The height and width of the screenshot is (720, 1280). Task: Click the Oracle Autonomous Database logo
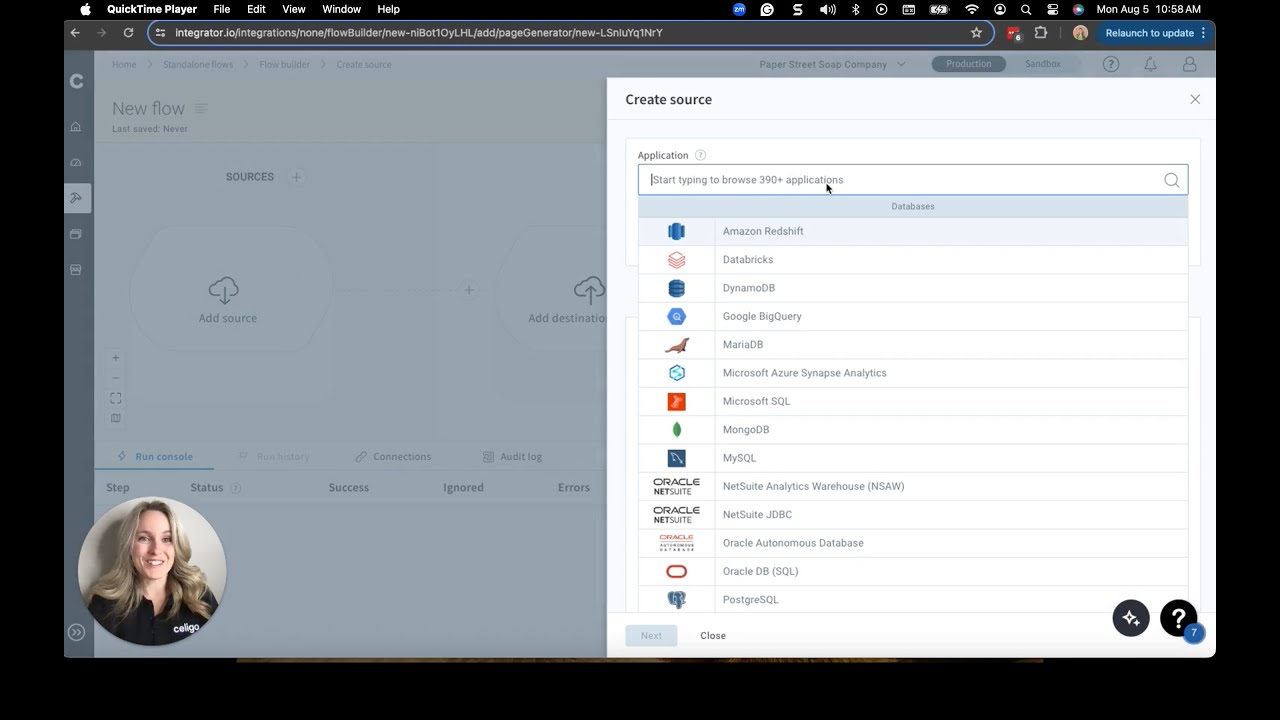click(x=676, y=543)
